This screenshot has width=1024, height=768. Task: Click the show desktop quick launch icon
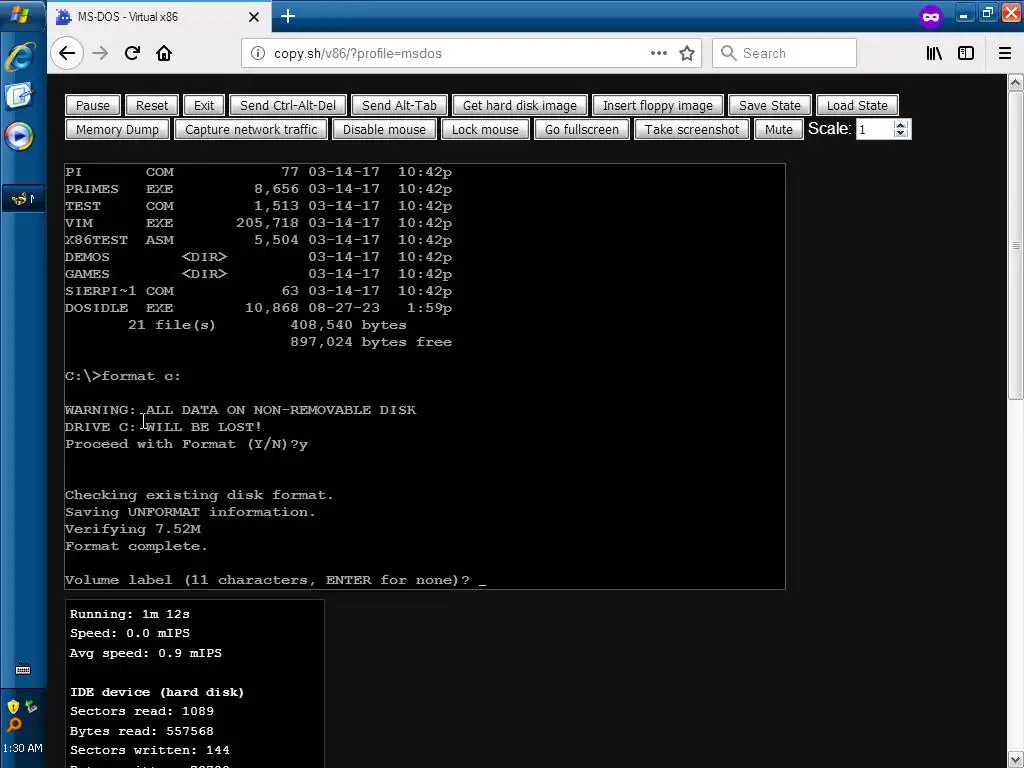click(19, 96)
